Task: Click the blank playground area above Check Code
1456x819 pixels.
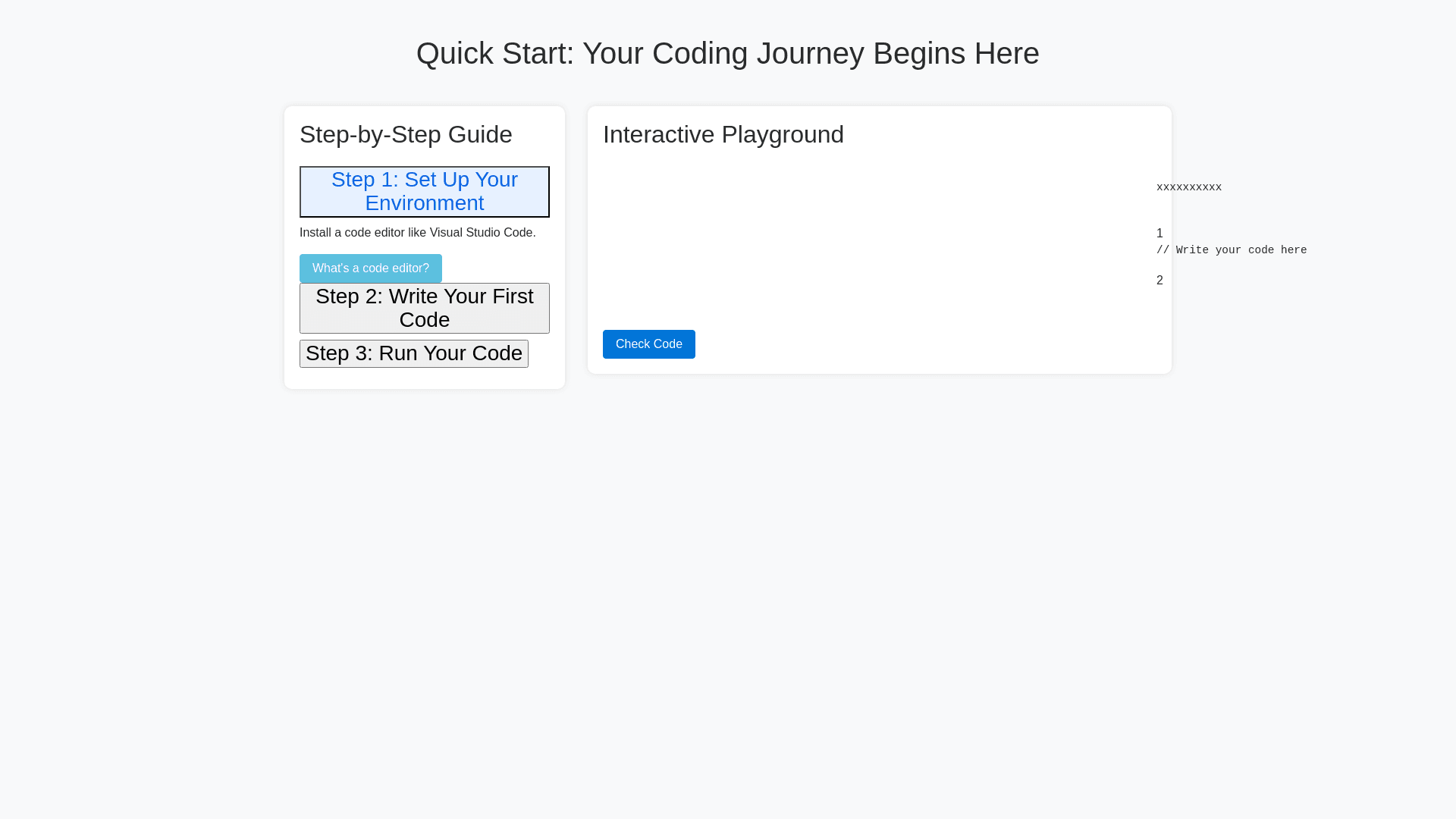Action: tap(834, 243)
